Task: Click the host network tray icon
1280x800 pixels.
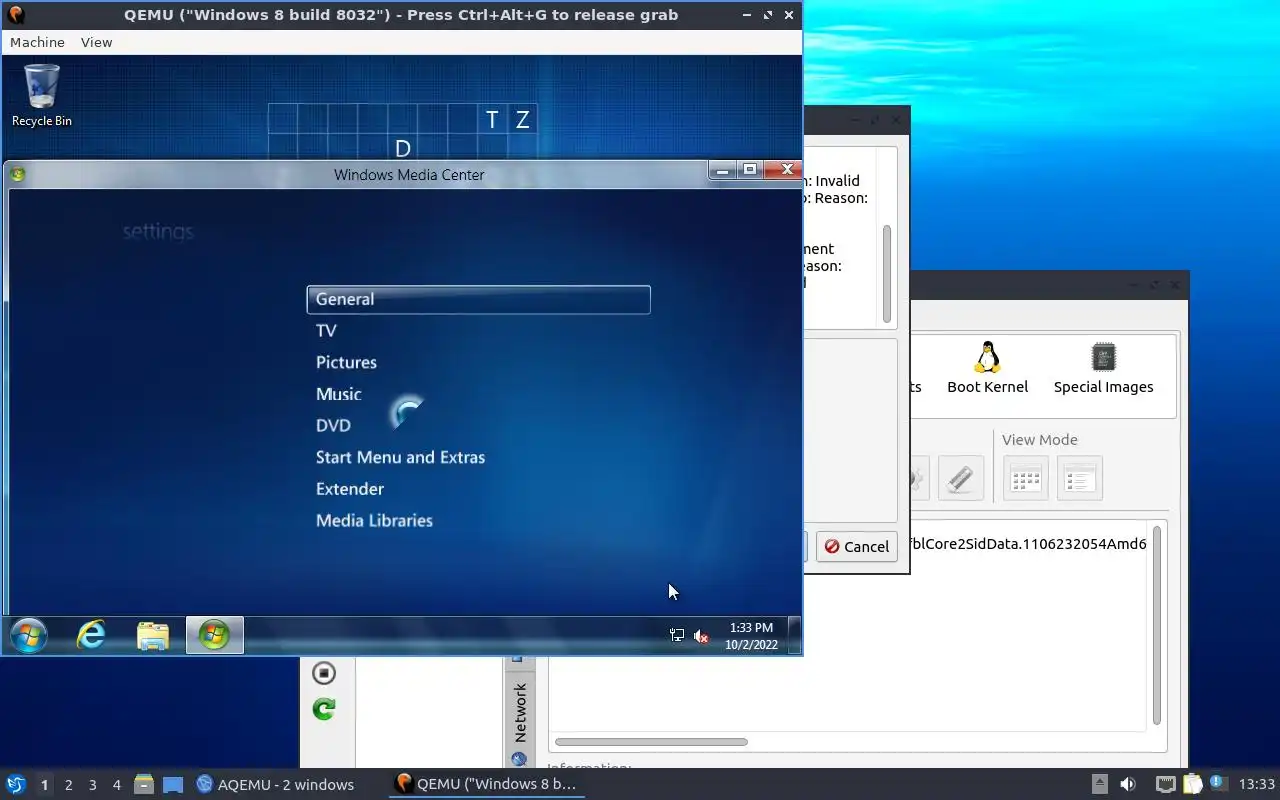Action: [x=1165, y=784]
